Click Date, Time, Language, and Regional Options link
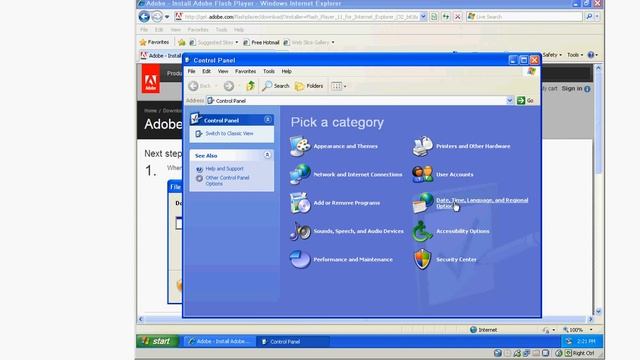The image size is (640, 360). click(x=482, y=203)
